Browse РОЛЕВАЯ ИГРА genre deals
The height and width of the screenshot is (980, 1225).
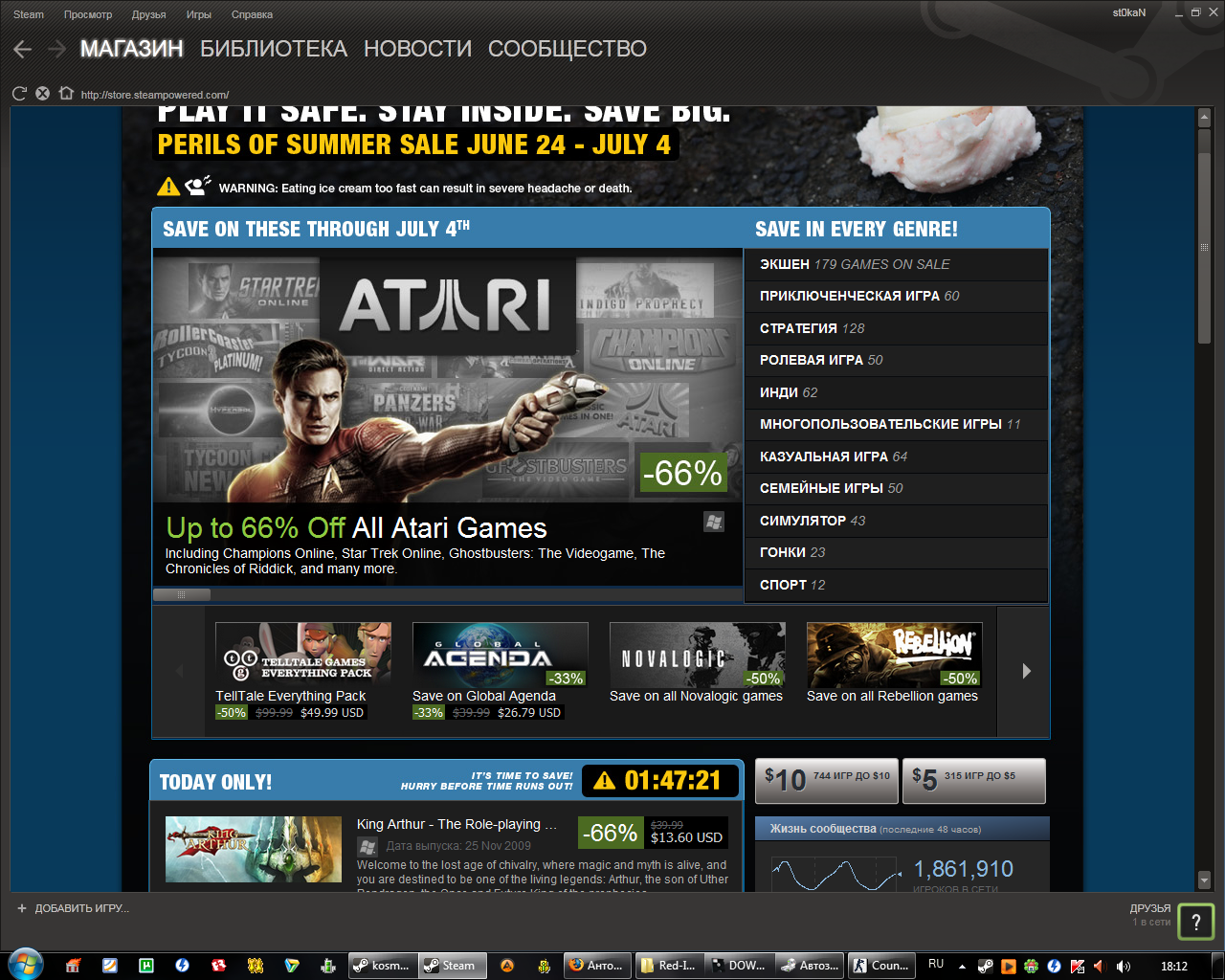click(896, 360)
